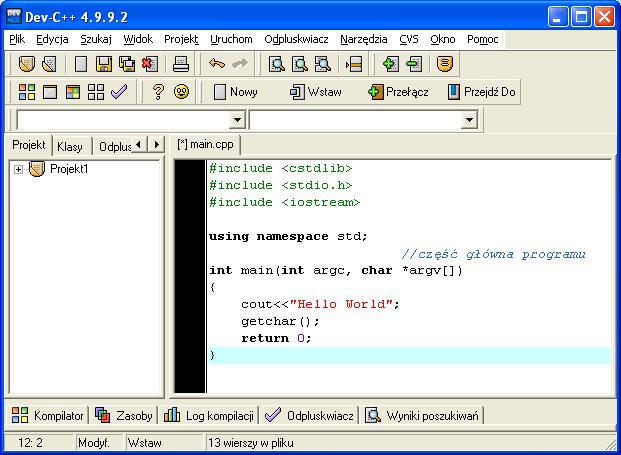Rebuild all four-squares icon
The height and width of the screenshot is (455, 621).
click(x=96, y=92)
